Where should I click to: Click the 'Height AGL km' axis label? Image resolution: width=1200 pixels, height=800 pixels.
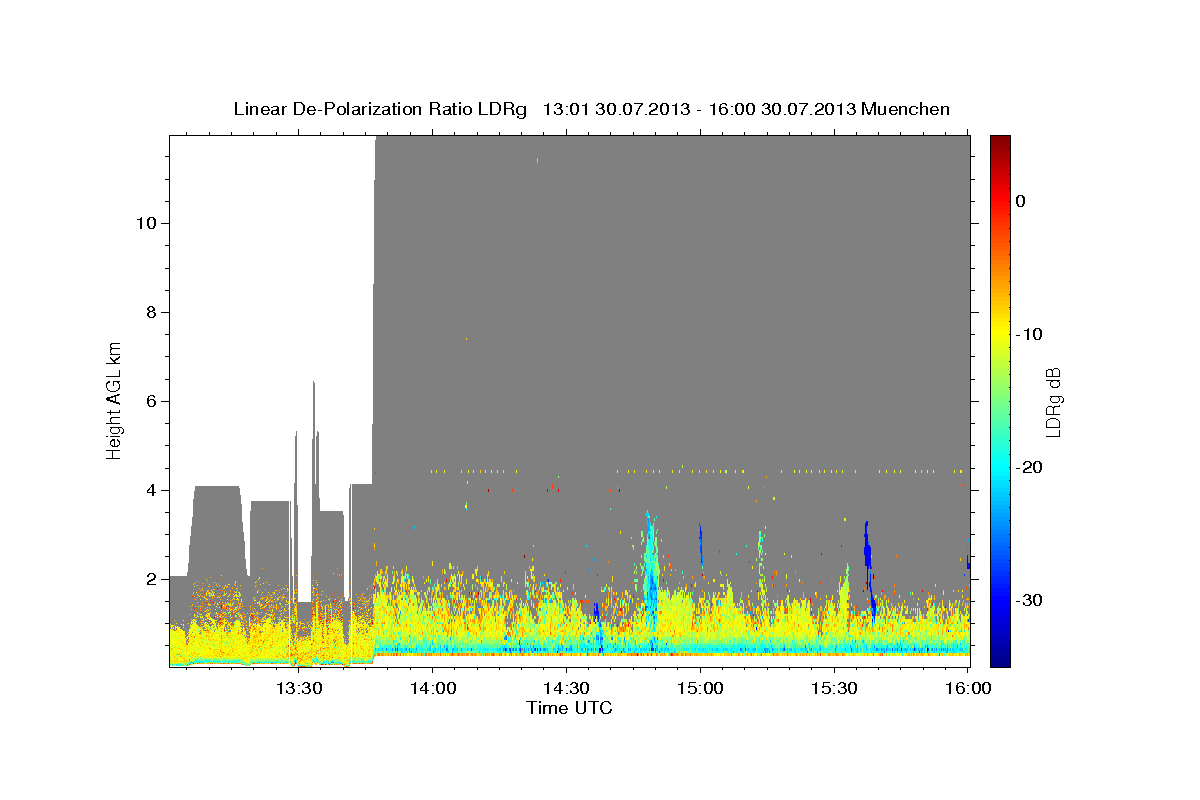pyautogui.click(x=115, y=401)
